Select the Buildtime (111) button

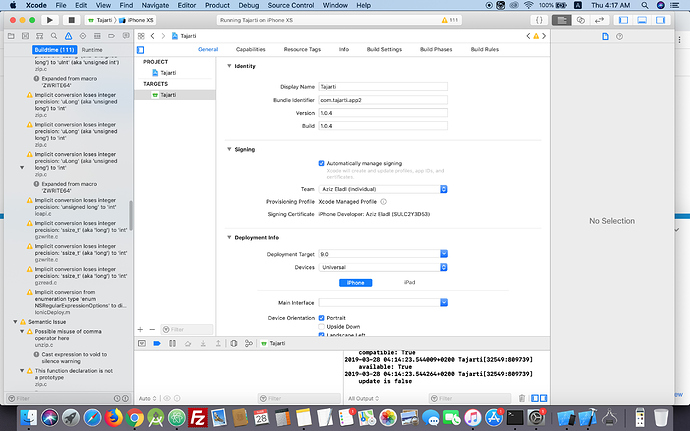pos(55,50)
